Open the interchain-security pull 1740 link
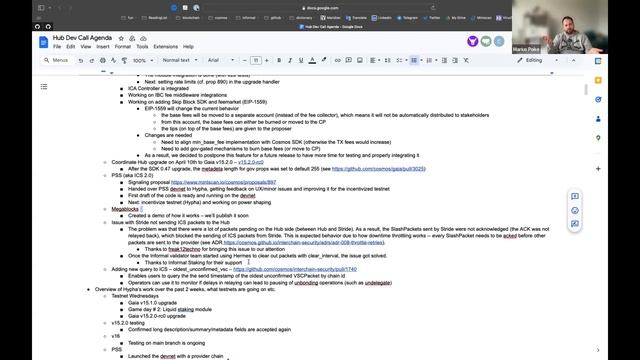 pos(295,269)
